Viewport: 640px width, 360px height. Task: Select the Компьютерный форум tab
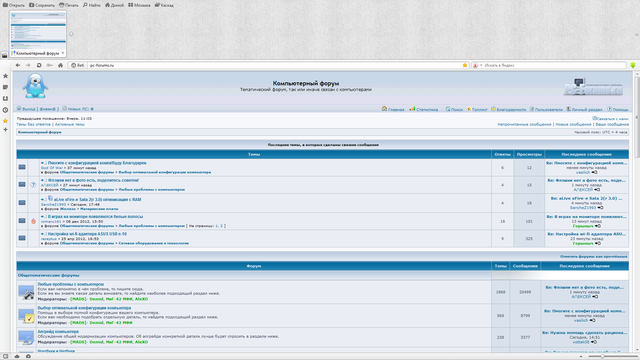[x=37, y=53]
